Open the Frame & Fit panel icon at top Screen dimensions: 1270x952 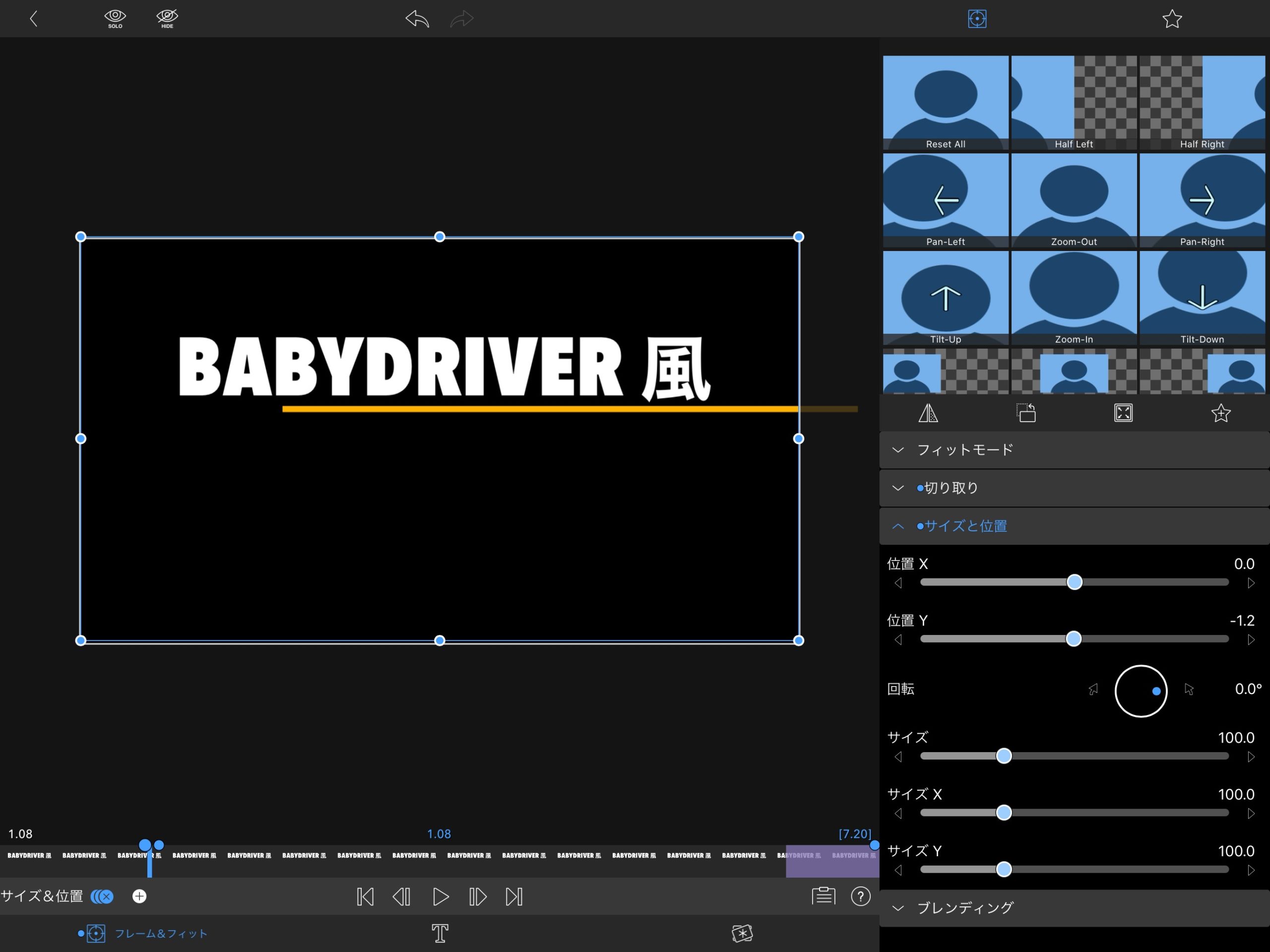pos(977,19)
